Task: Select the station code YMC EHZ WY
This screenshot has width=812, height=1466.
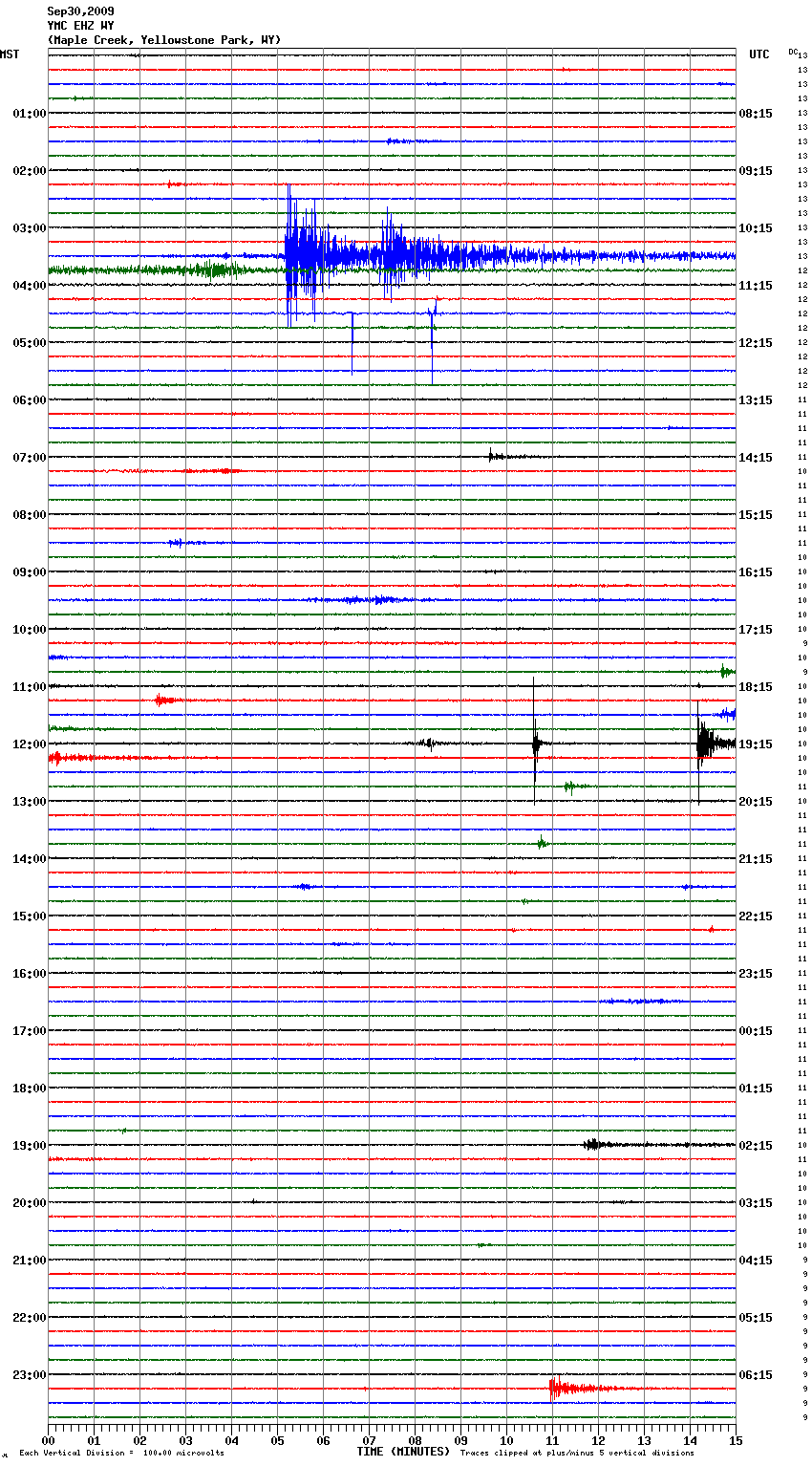Action: (80, 26)
